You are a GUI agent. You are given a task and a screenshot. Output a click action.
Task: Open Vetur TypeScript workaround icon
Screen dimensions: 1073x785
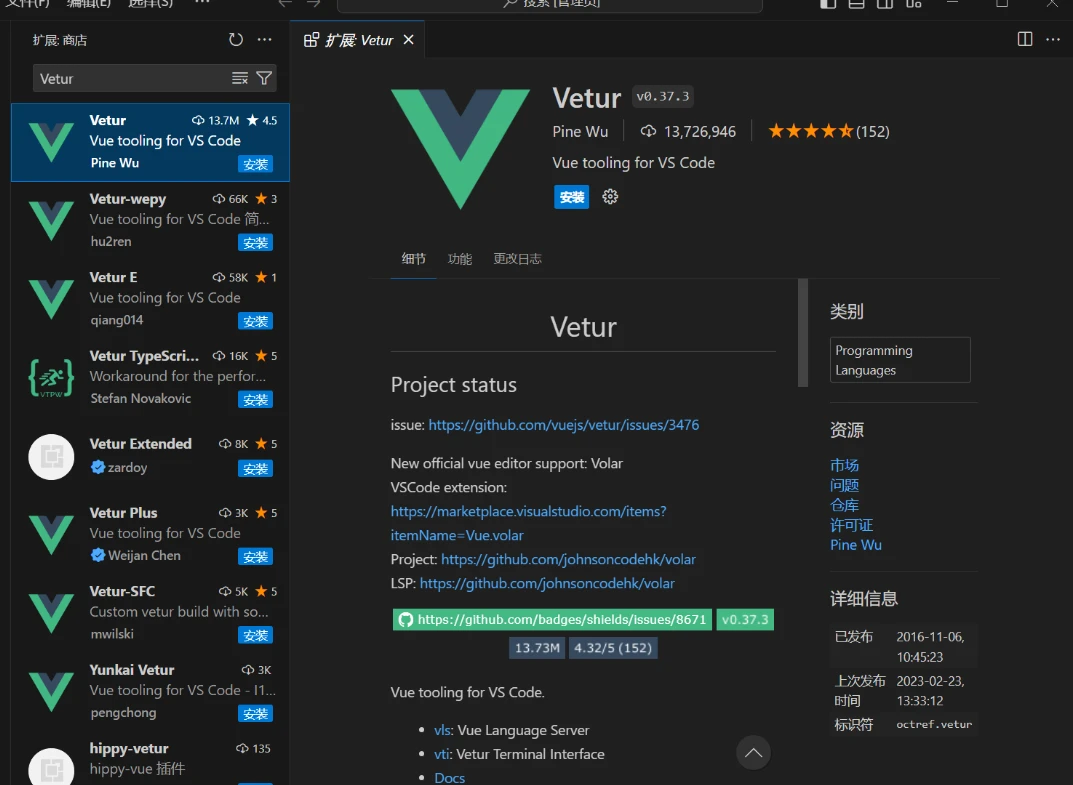tap(51, 378)
